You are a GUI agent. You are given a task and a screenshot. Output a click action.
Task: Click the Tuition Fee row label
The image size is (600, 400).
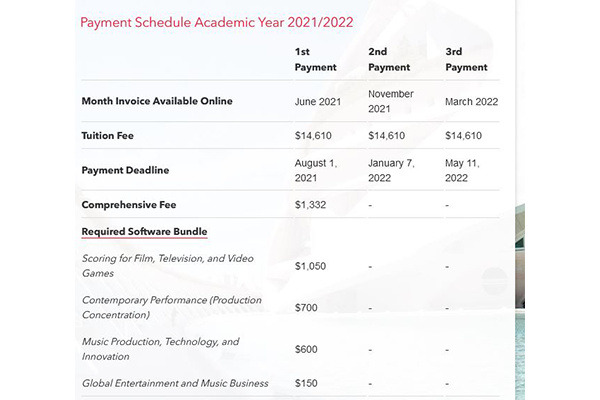[x=108, y=135]
